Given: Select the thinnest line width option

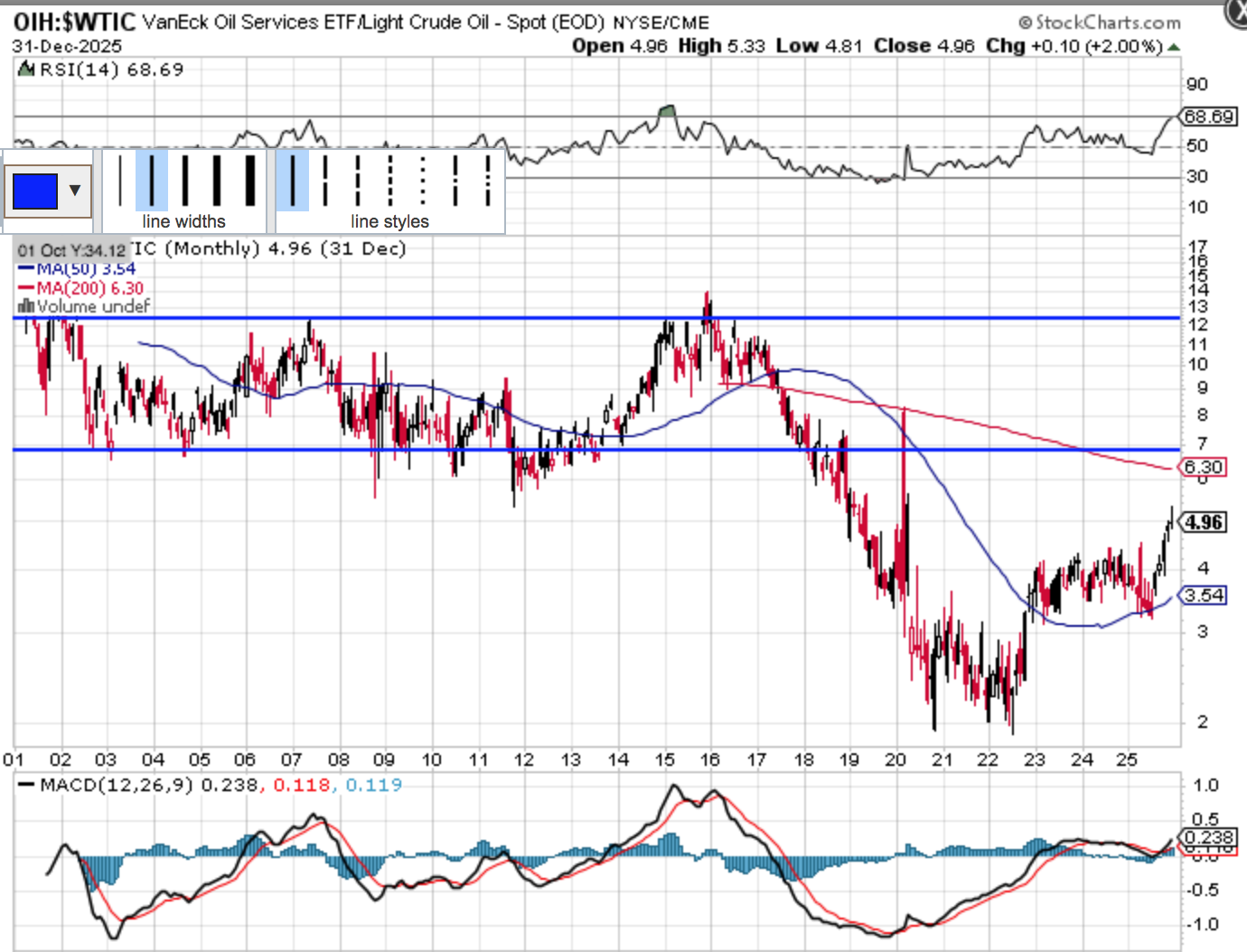Looking at the screenshot, I should [120, 180].
